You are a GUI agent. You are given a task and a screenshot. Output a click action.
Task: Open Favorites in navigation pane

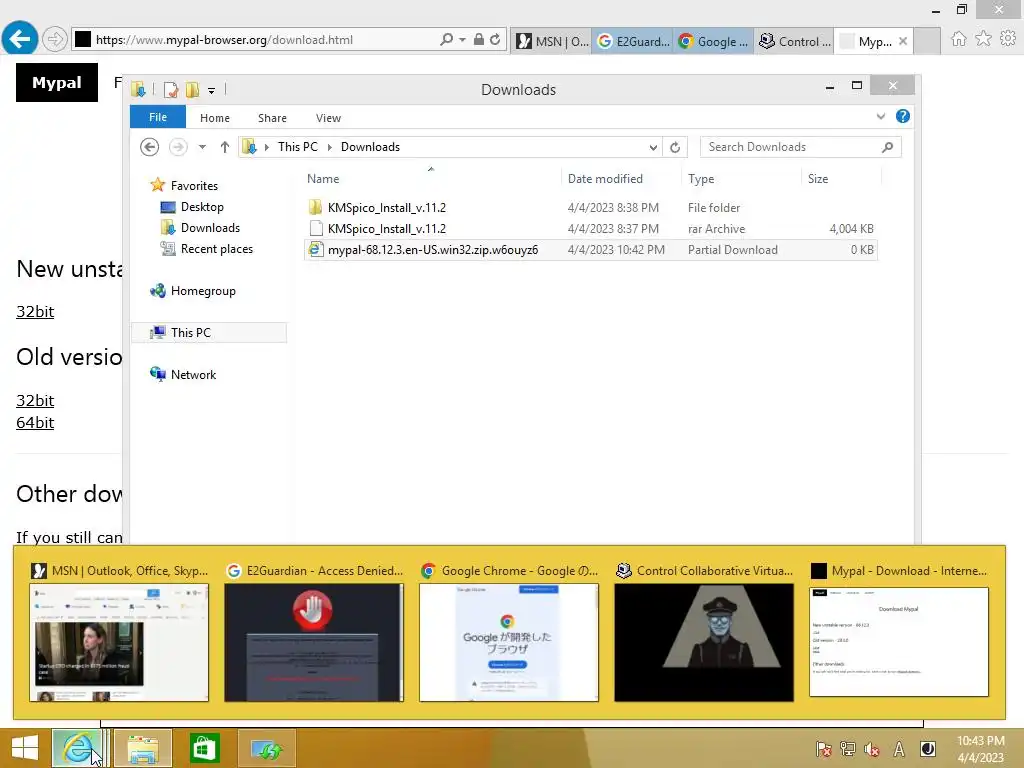[184, 185]
